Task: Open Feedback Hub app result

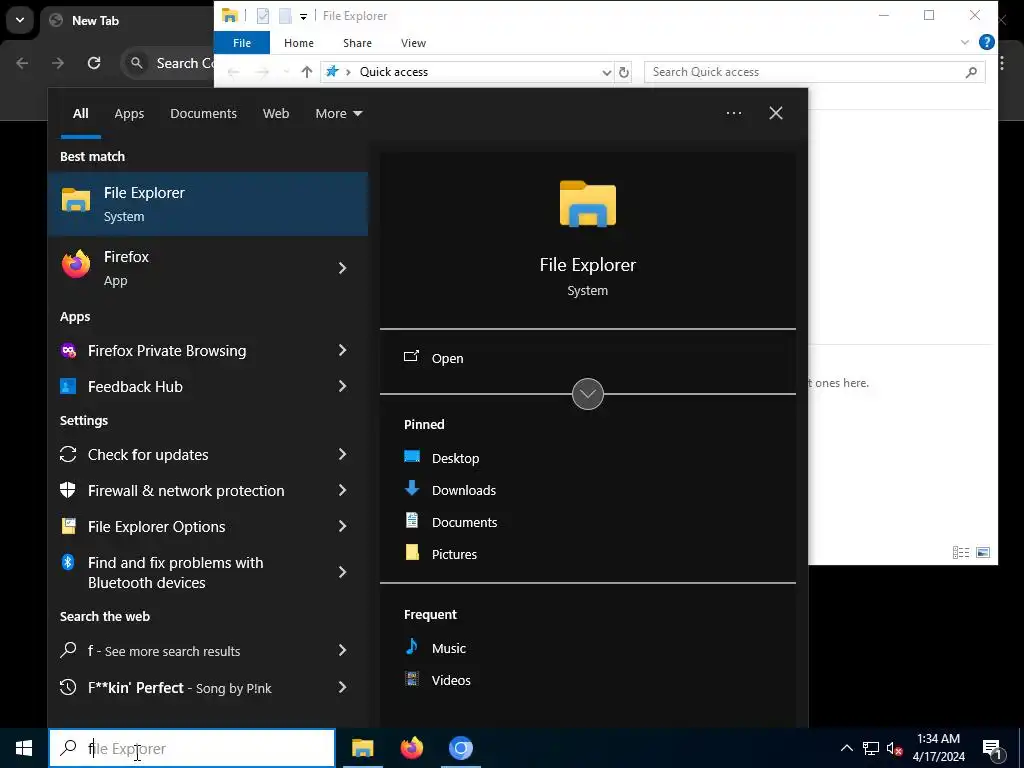Action: pyautogui.click(x=193, y=387)
